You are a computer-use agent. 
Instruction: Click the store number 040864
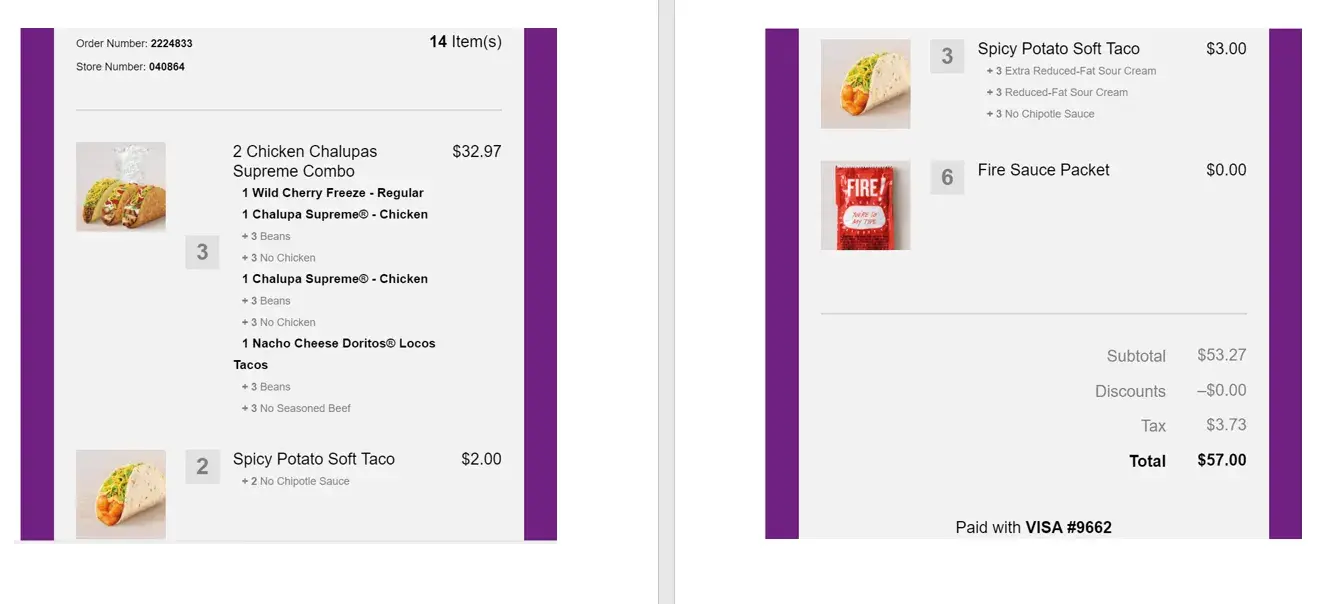click(x=166, y=67)
